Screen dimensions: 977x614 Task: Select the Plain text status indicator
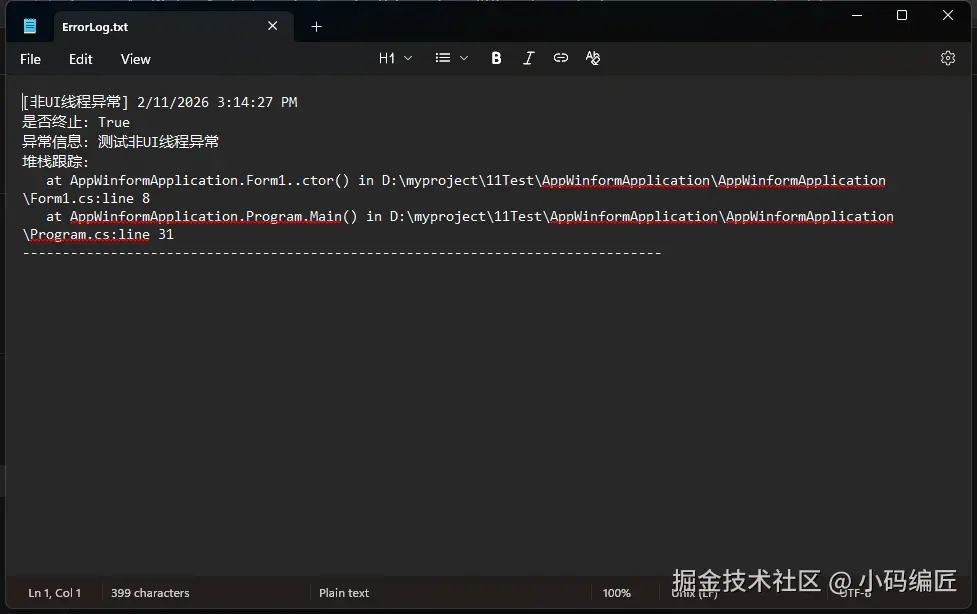(344, 592)
